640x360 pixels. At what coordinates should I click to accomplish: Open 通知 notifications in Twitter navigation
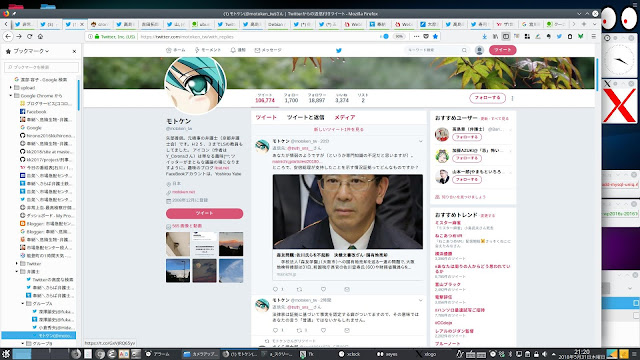[238, 50]
